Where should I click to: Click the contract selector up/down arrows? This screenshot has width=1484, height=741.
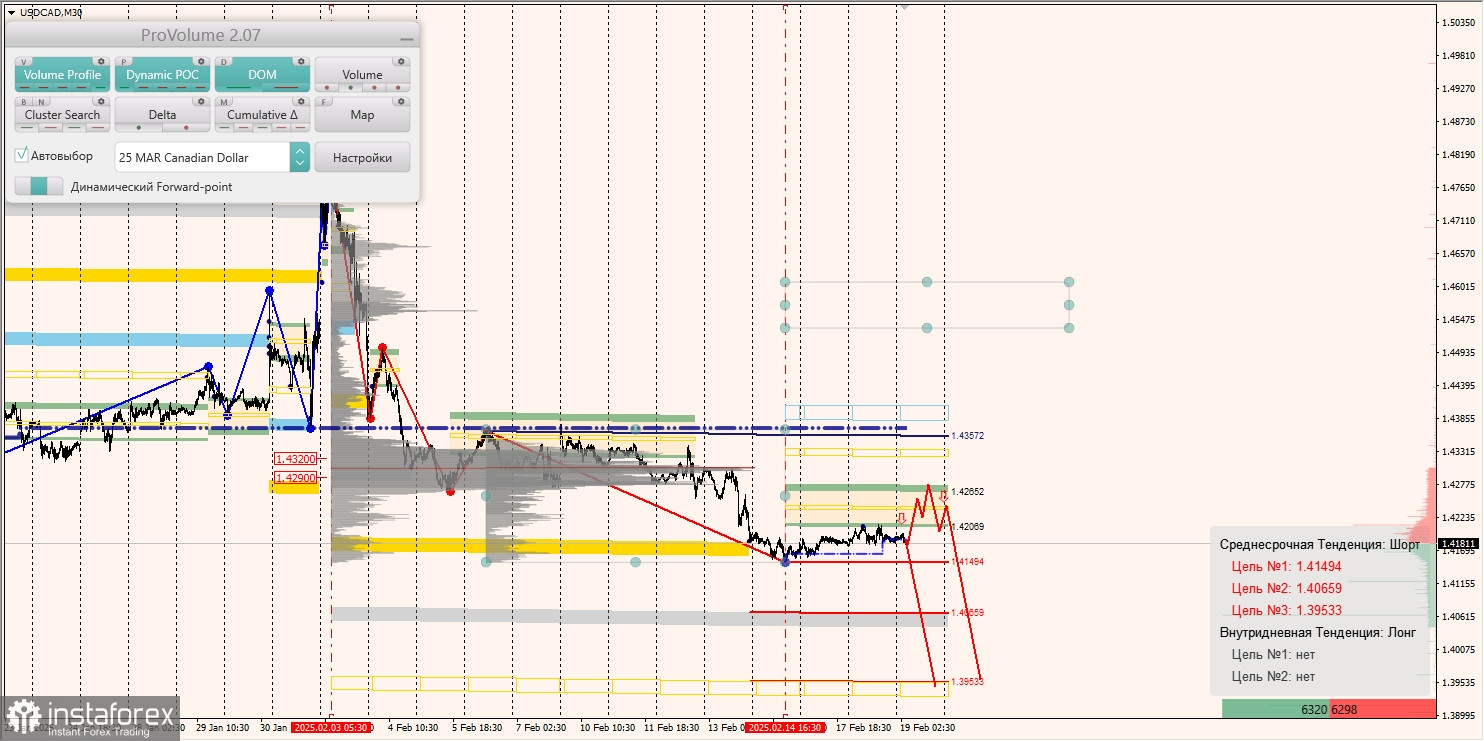(x=300, y=157)
